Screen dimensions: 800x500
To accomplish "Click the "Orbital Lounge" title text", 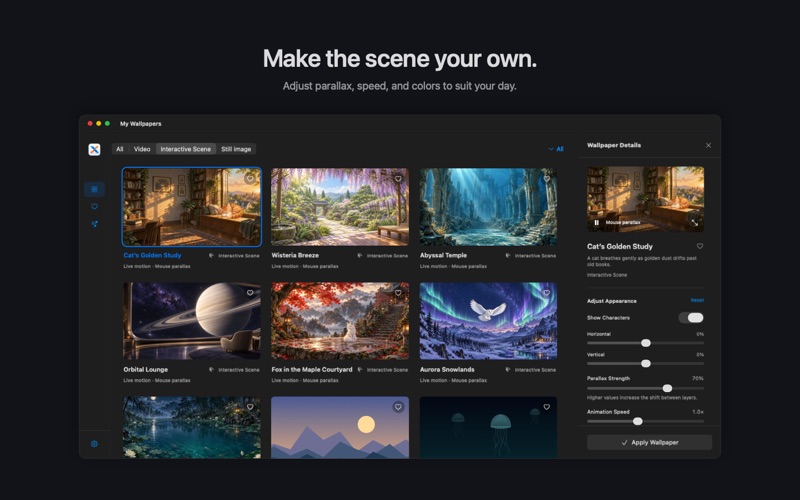I will tap(145, 369).
